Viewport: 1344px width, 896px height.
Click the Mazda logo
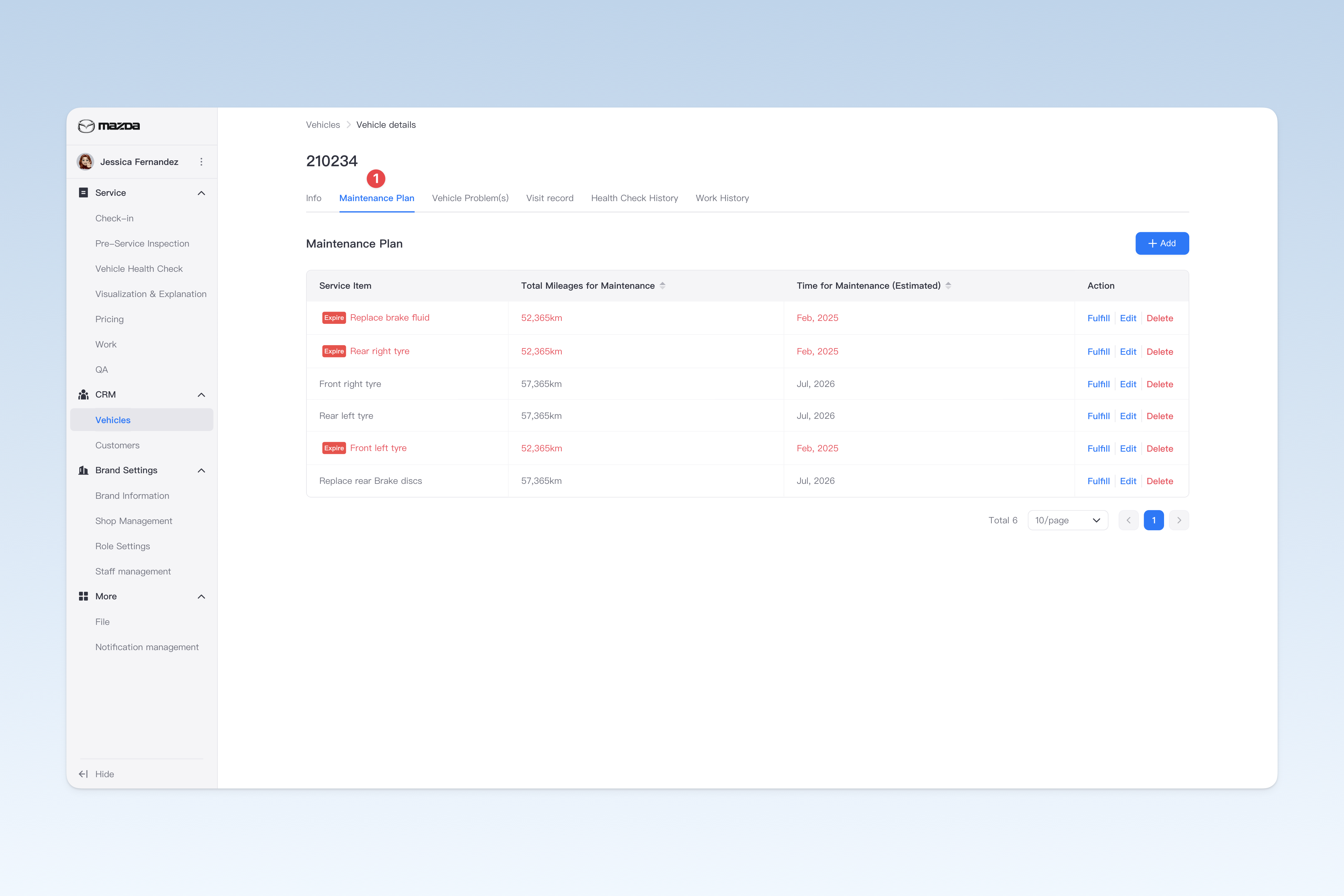109,126
